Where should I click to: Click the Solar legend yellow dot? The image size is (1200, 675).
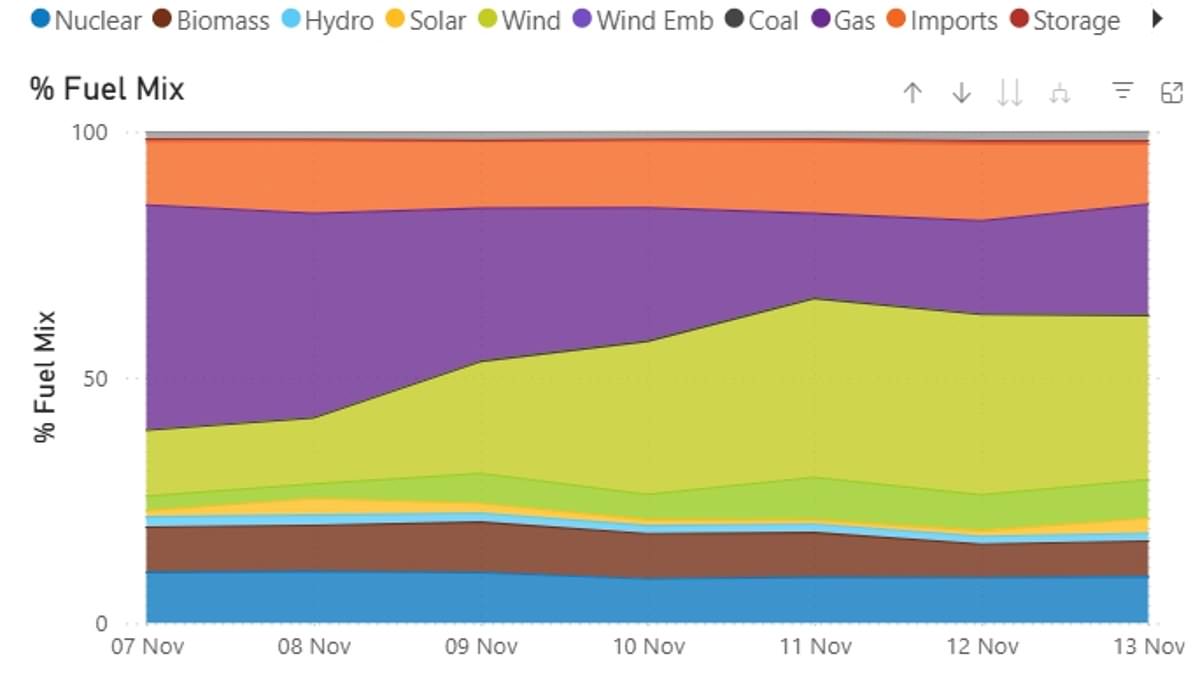click(396, 20)
